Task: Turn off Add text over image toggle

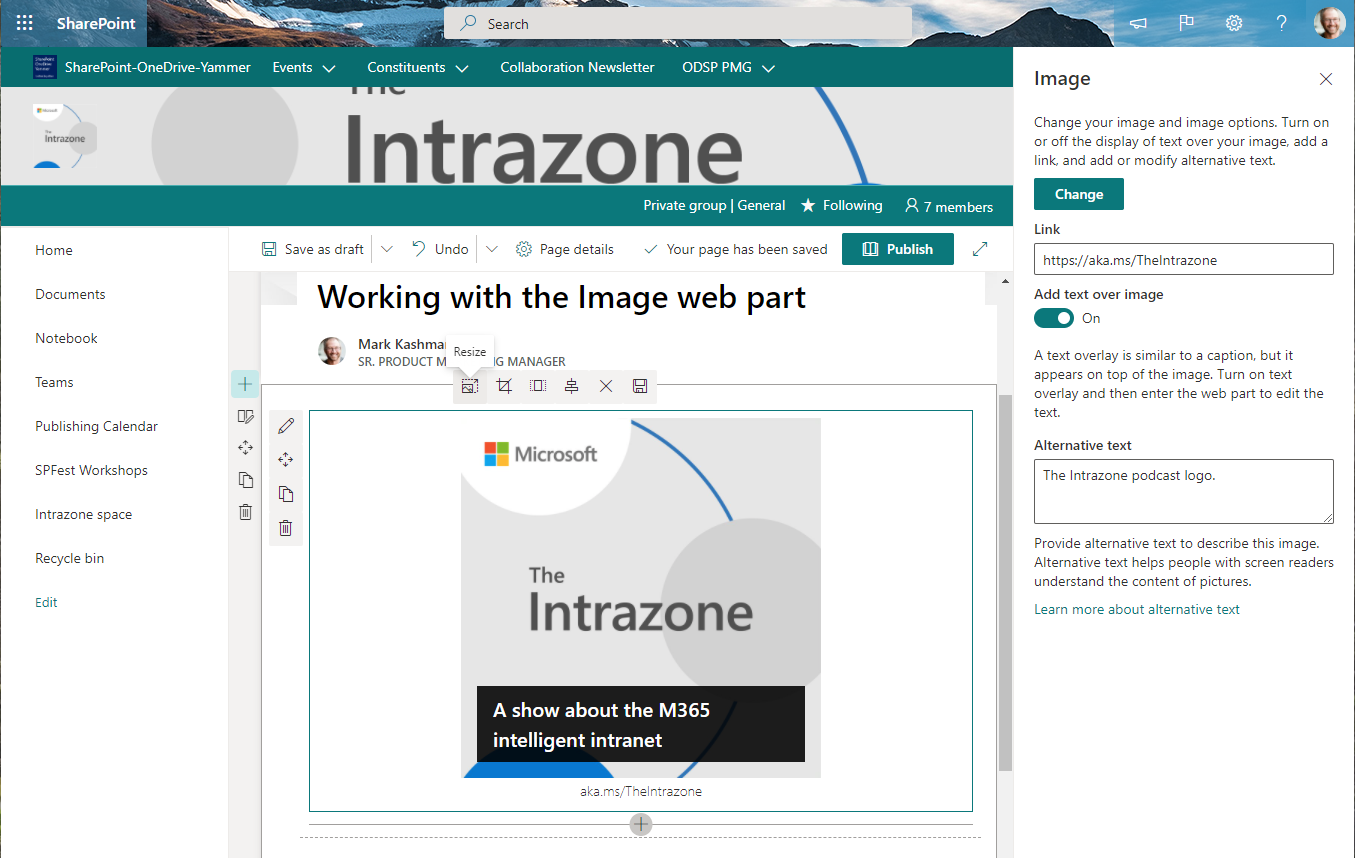Action: tap(1054, 318)
